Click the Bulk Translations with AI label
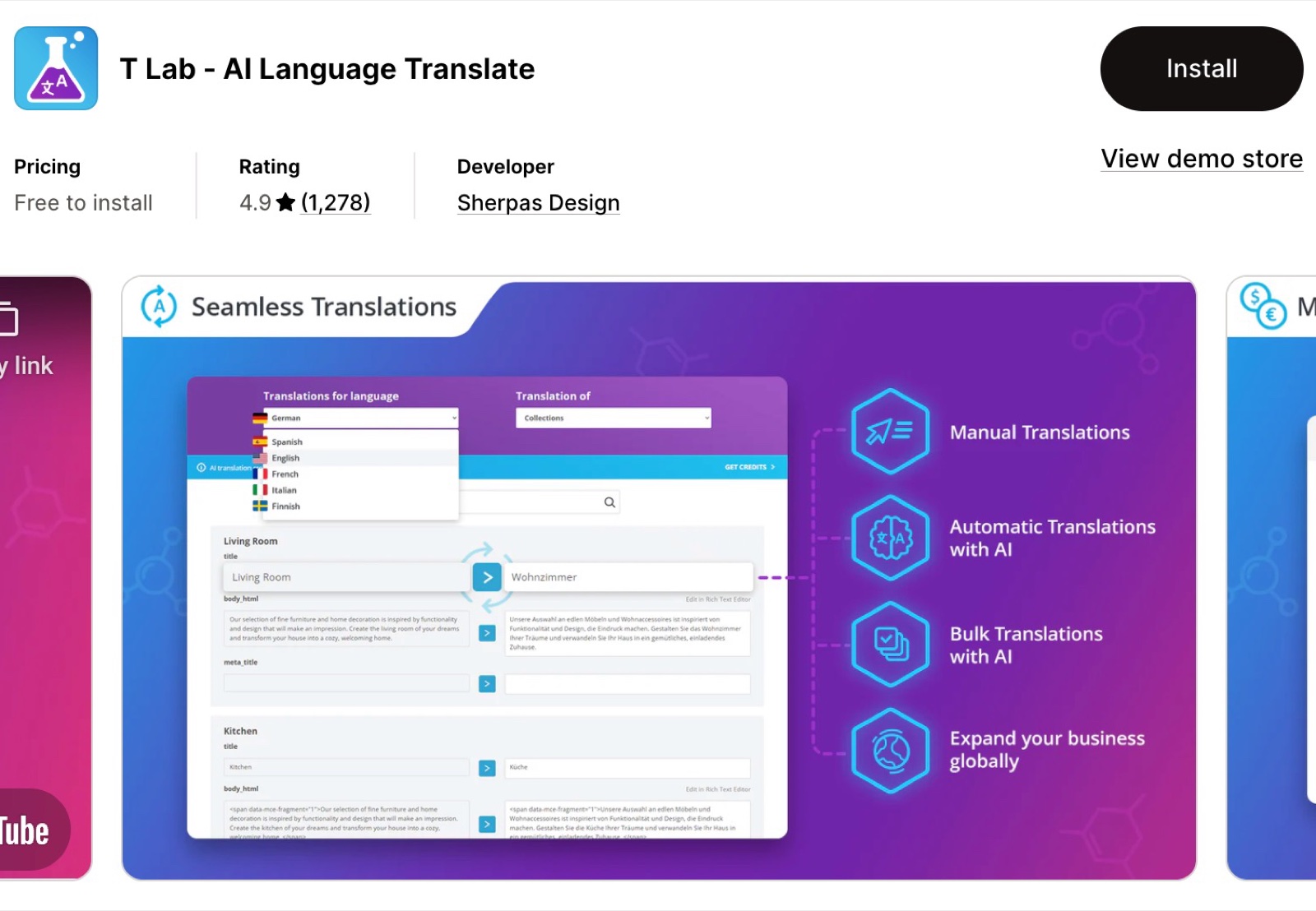 pyautogui.click(x=1026, y=645)
